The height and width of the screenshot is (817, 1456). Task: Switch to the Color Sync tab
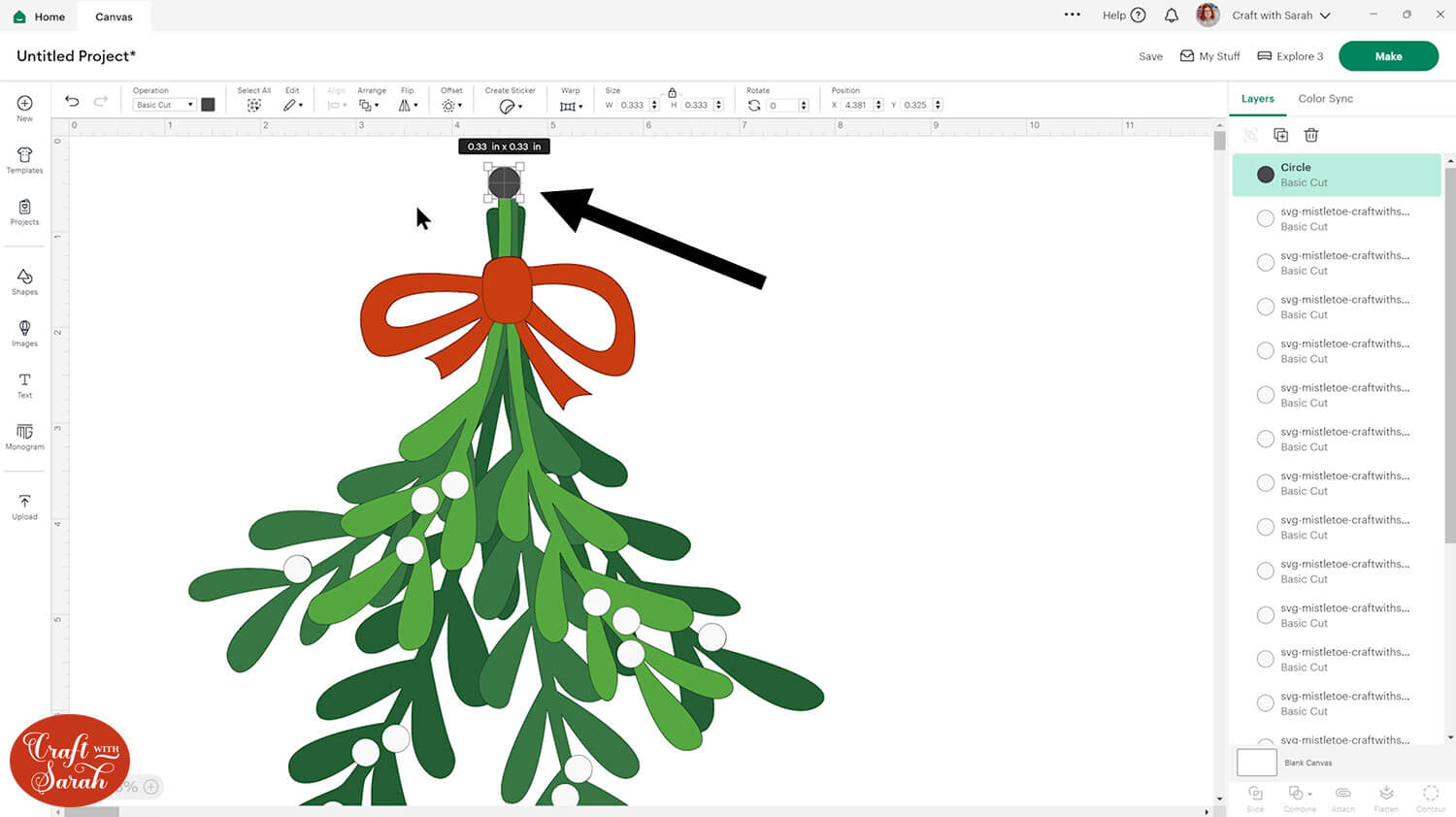(x=1325, y=99)
